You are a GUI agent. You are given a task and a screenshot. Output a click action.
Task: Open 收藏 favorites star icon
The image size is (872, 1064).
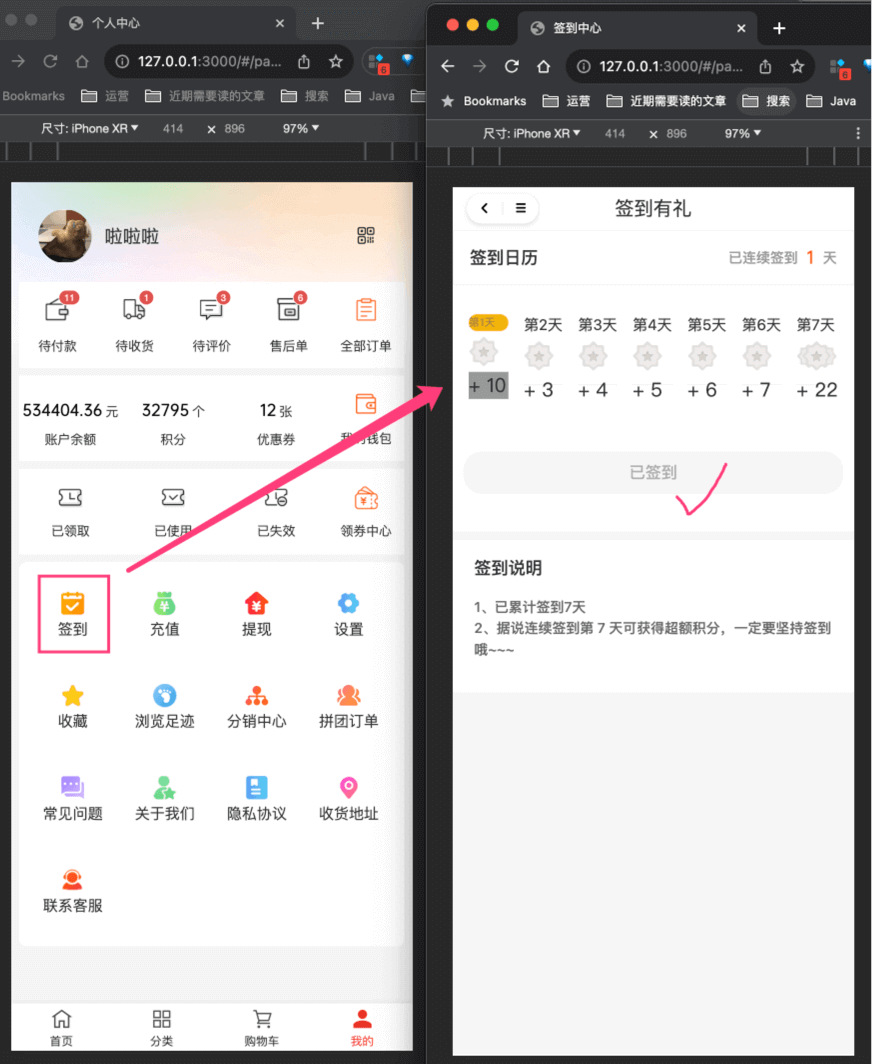73,696
